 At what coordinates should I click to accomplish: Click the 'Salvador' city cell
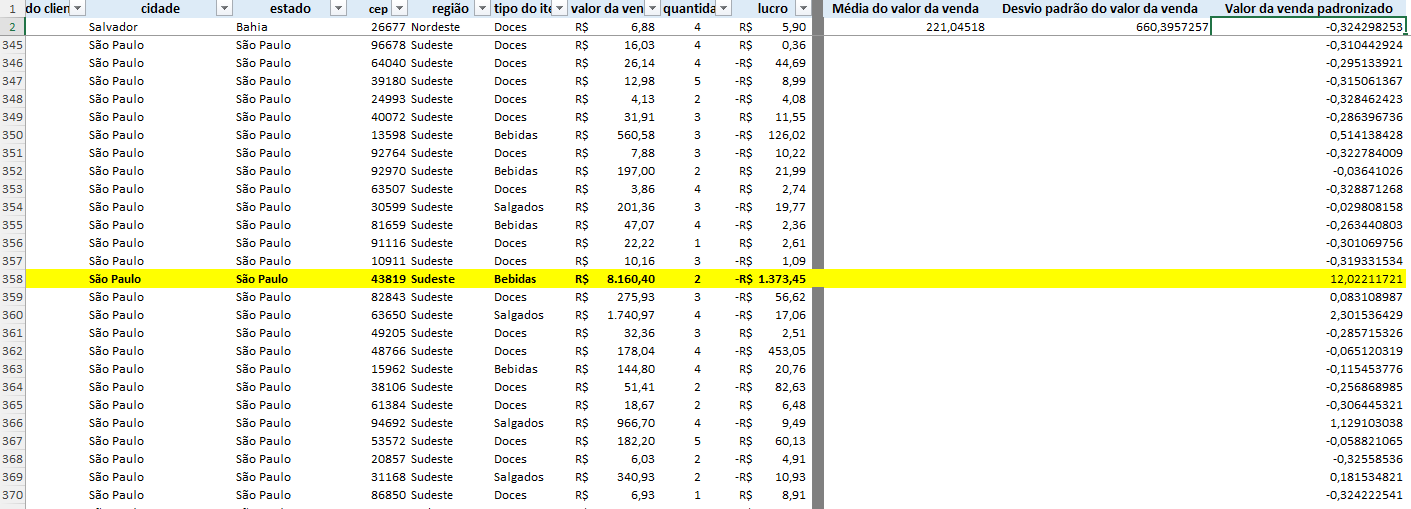tap(113, 27)
